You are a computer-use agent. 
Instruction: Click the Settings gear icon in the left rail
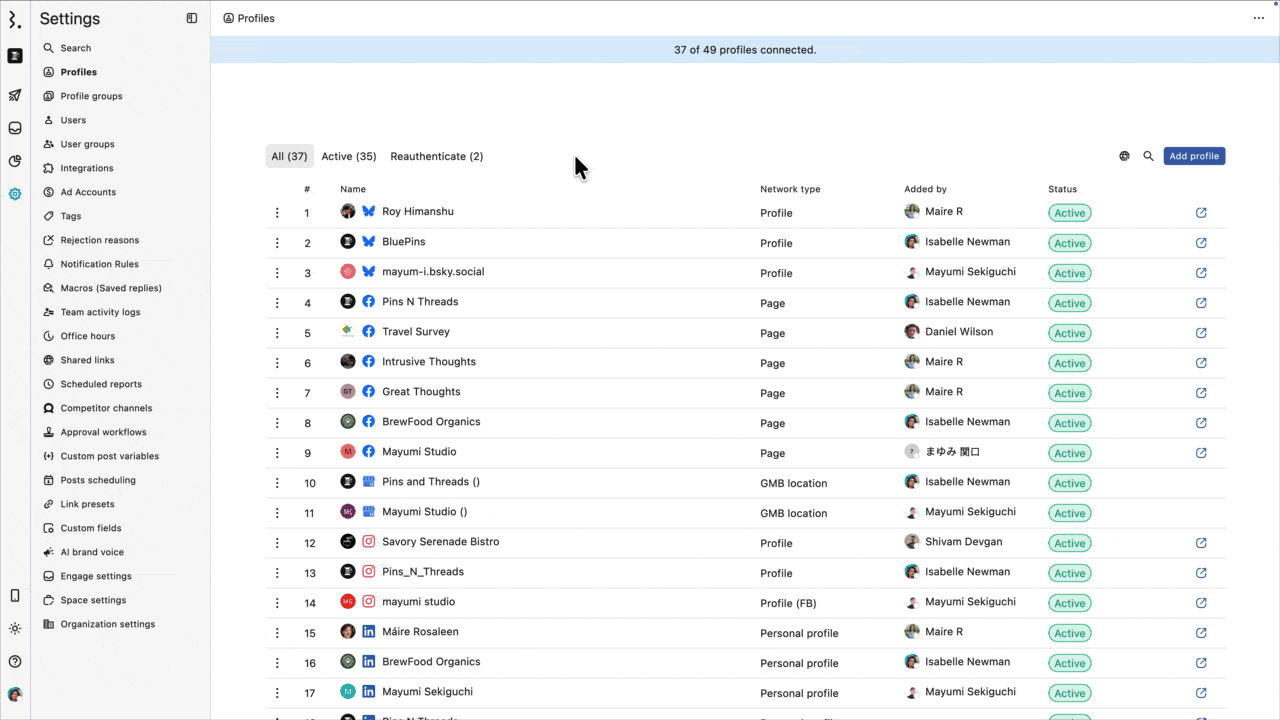[14, 193]
